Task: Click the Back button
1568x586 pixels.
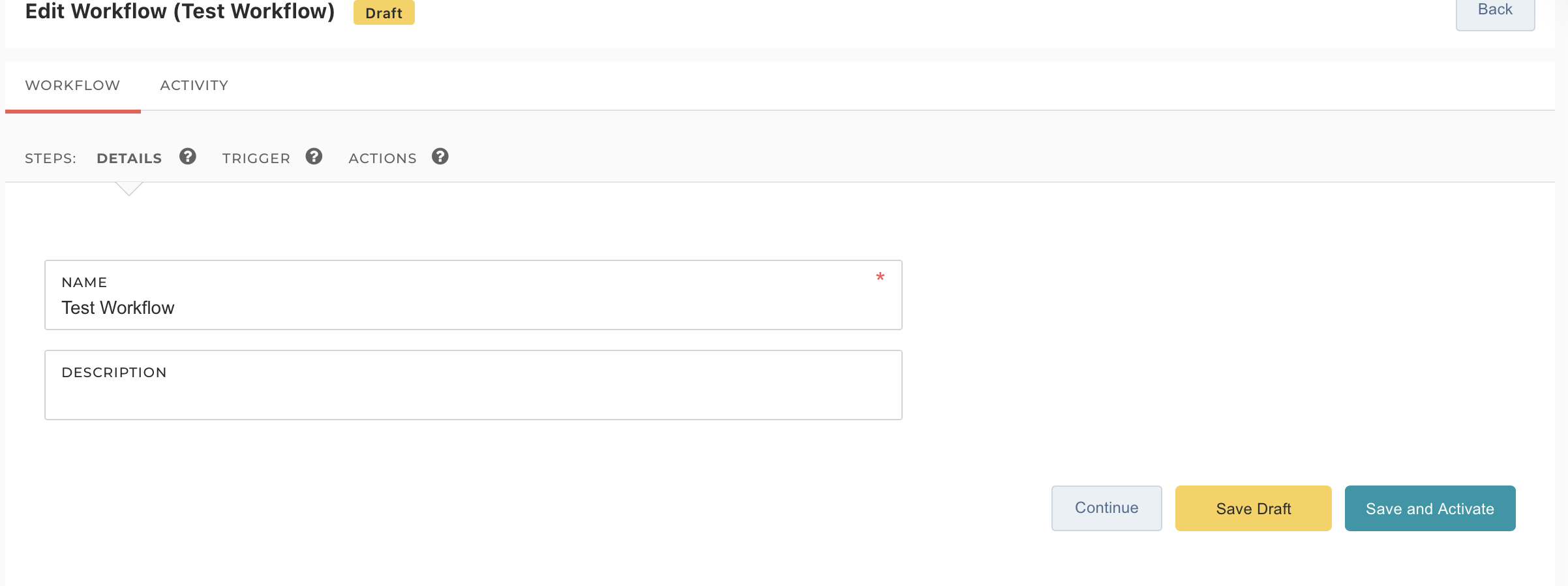Action: pos(1494,10)
